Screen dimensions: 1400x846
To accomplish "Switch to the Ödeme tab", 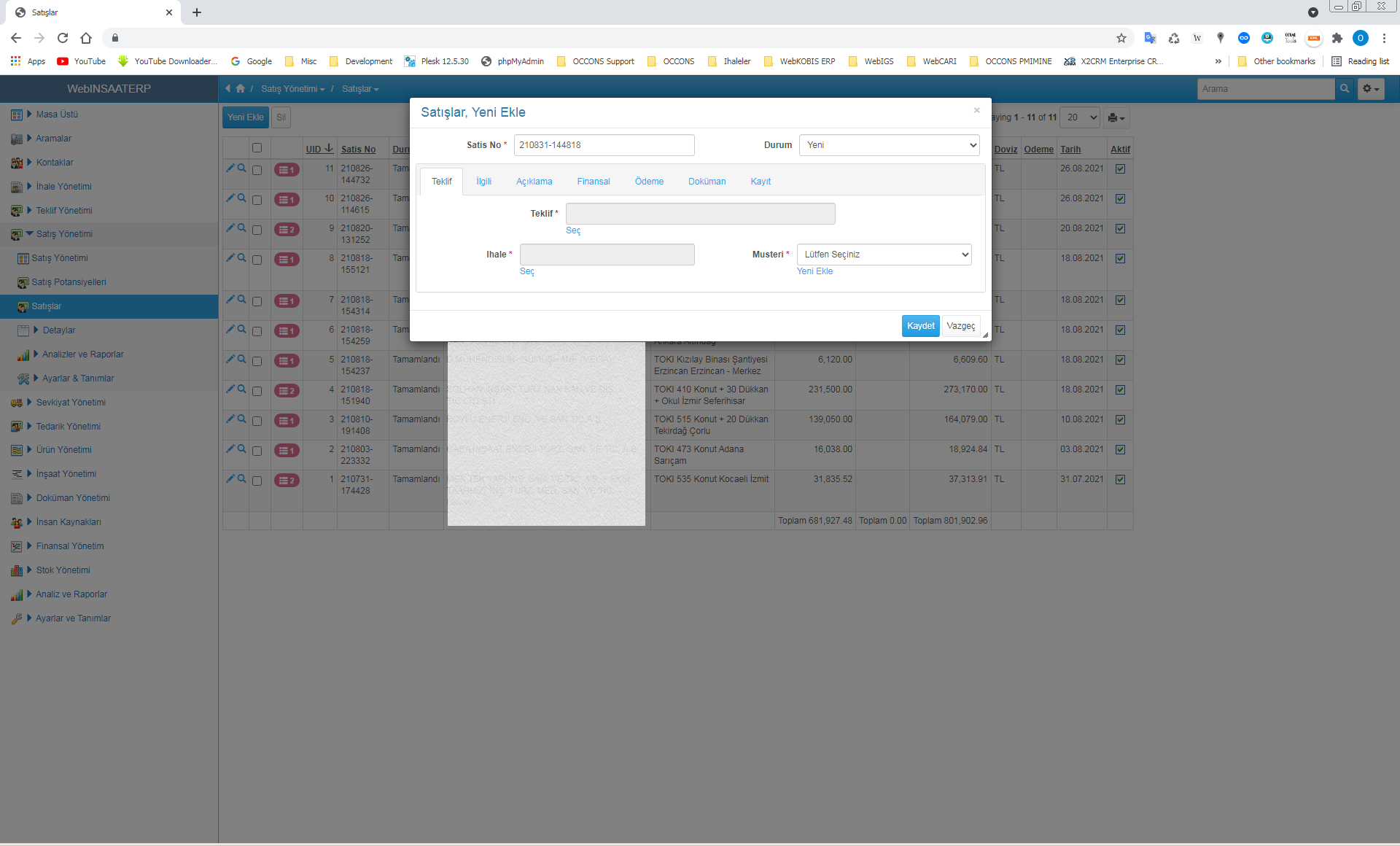I will click(x=649, y=182).
